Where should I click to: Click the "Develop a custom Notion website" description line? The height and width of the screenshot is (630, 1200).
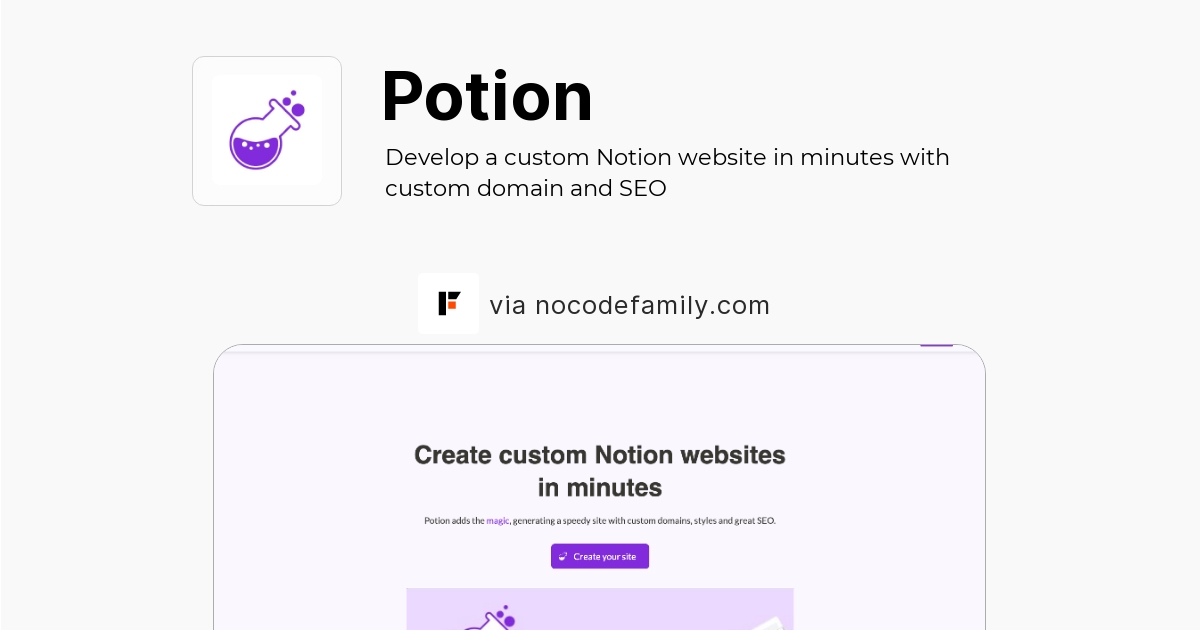coord(667,158)
